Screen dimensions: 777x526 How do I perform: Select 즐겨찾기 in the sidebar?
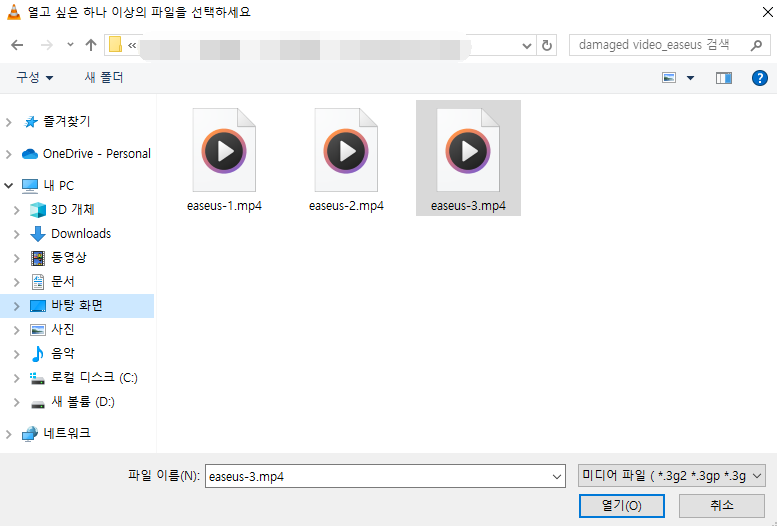[x=66, y=121]
